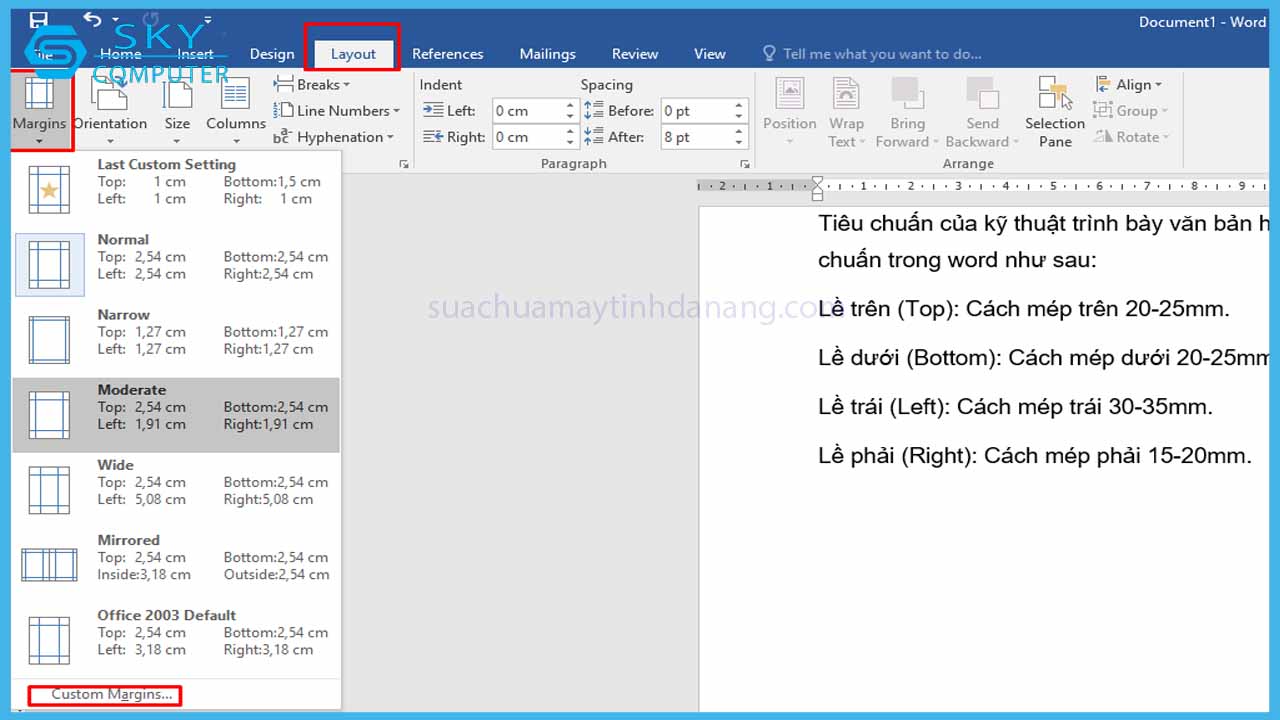This screenshot has height=720, width=1280.
Task: Open the Selection Pane
Action: 1055,111
